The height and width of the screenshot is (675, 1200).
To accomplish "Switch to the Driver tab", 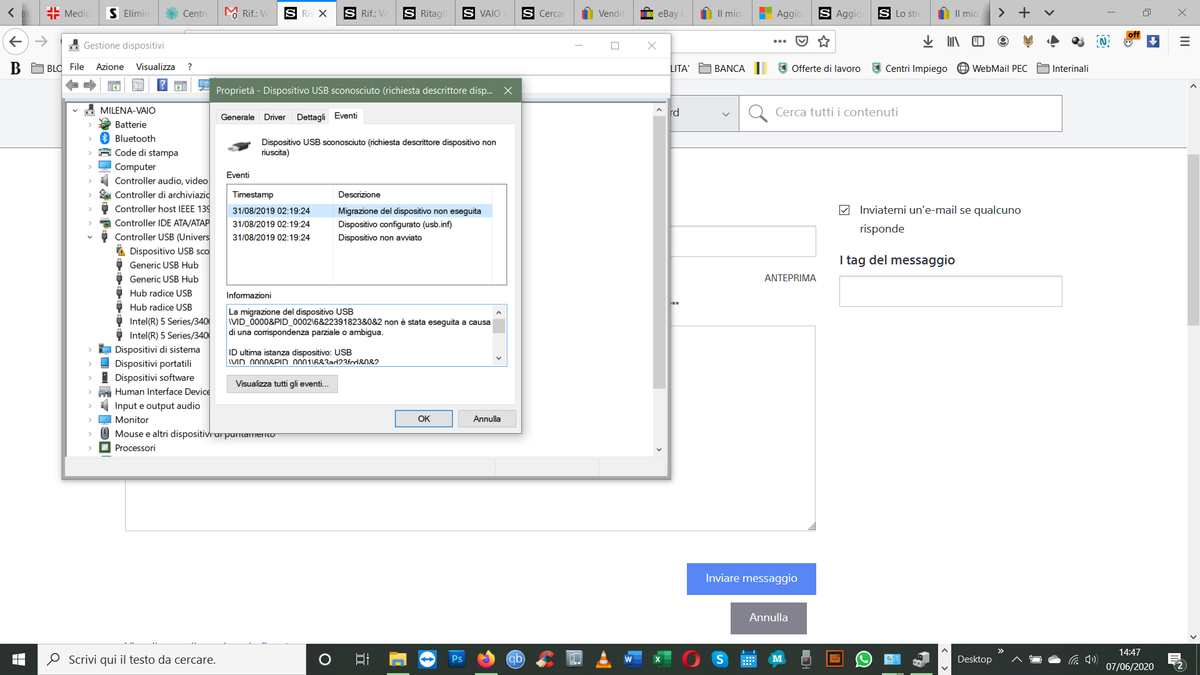I will [x=274, y=117].
